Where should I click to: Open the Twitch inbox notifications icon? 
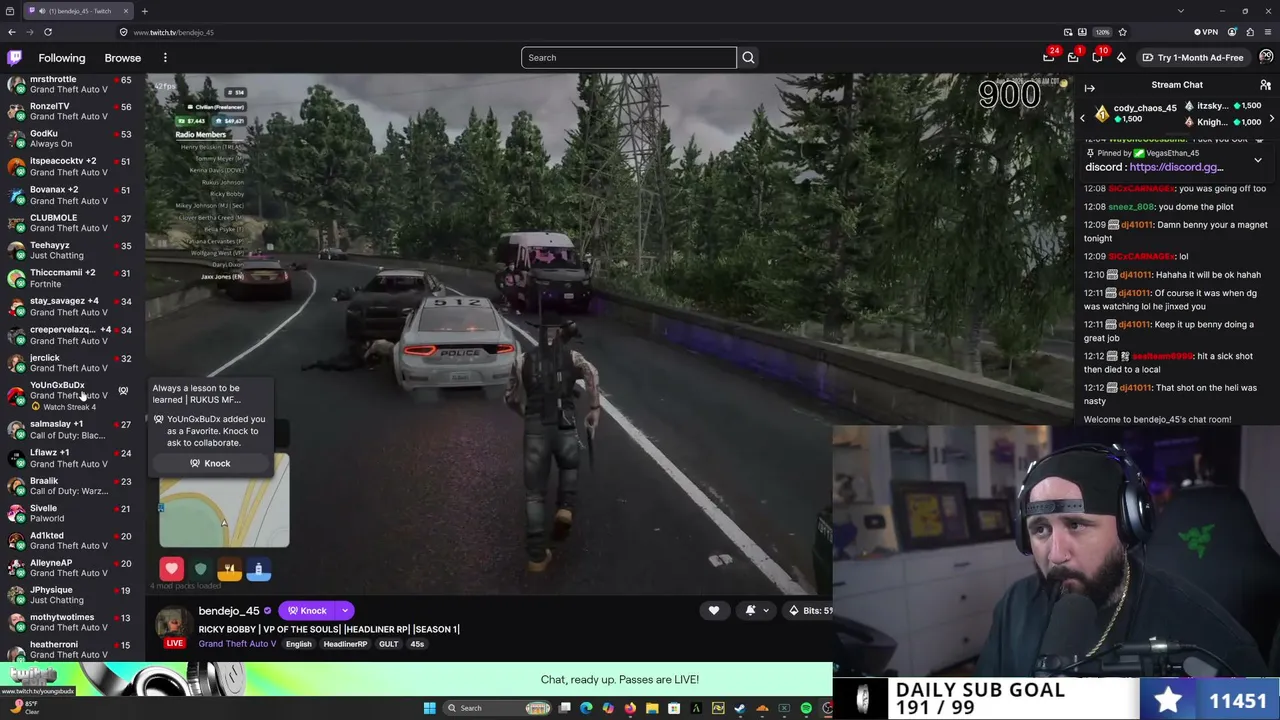pyautogui.click(x=1073, y=57)
